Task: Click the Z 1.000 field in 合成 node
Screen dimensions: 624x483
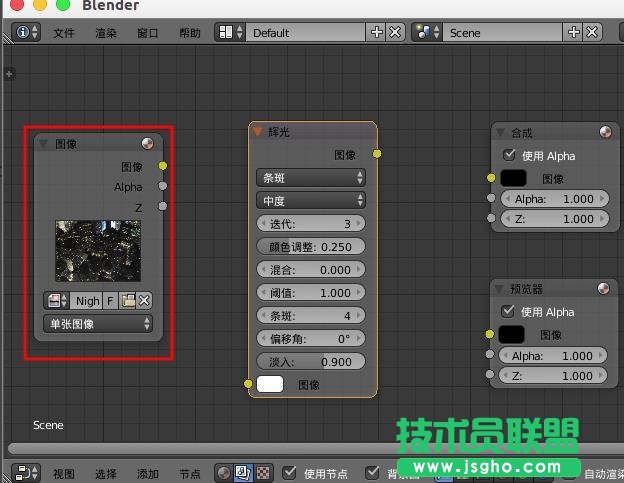Action: click(555, 219)
